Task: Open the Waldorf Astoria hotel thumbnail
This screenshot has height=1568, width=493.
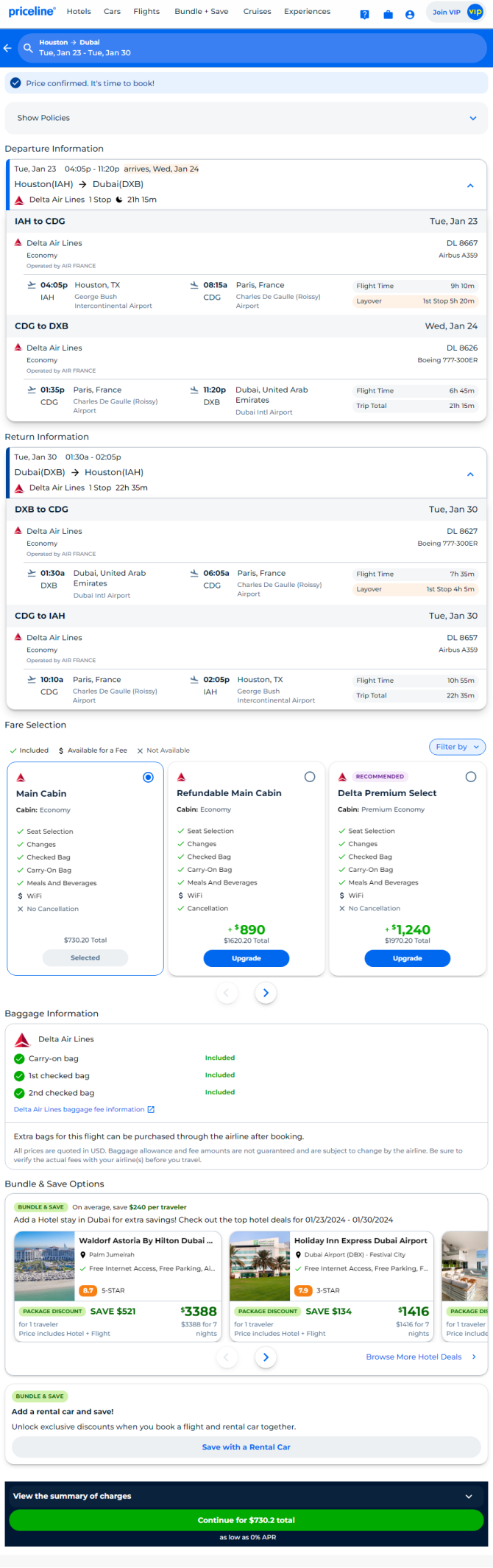Action: [45, 1265]
